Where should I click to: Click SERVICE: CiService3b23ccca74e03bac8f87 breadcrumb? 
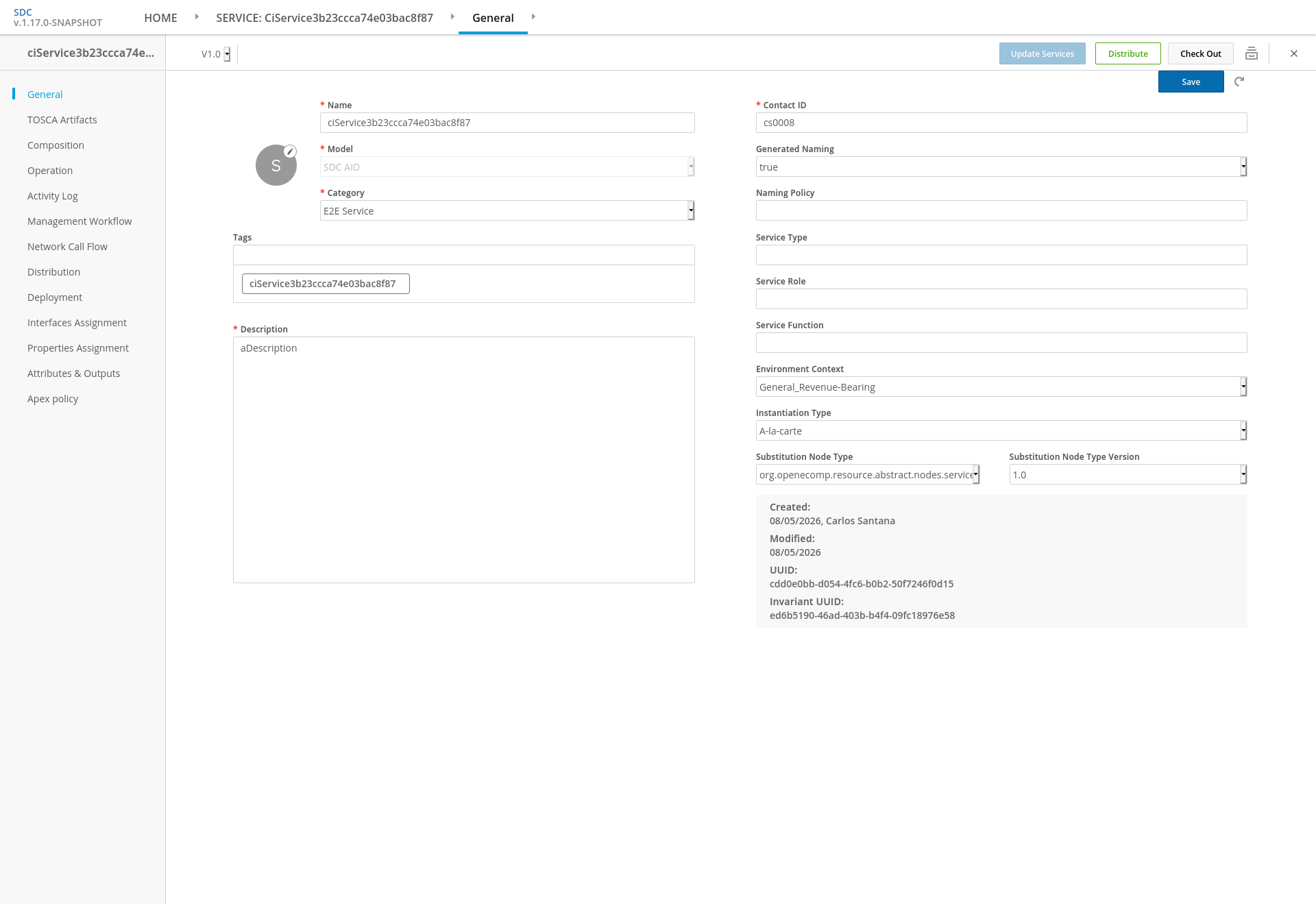coord(324,18)
